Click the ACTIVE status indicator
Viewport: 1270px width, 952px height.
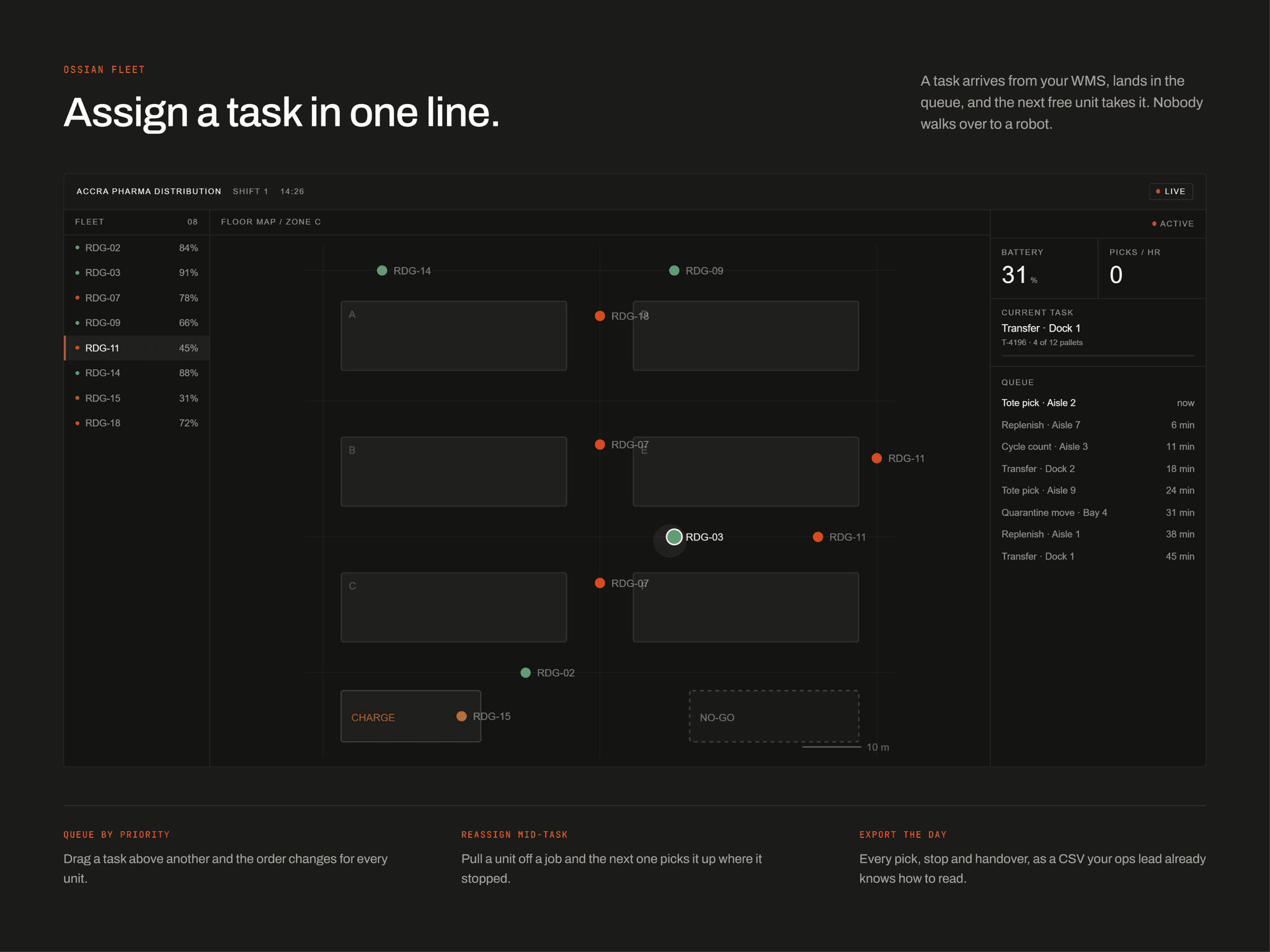click(x=1173, y=224)
